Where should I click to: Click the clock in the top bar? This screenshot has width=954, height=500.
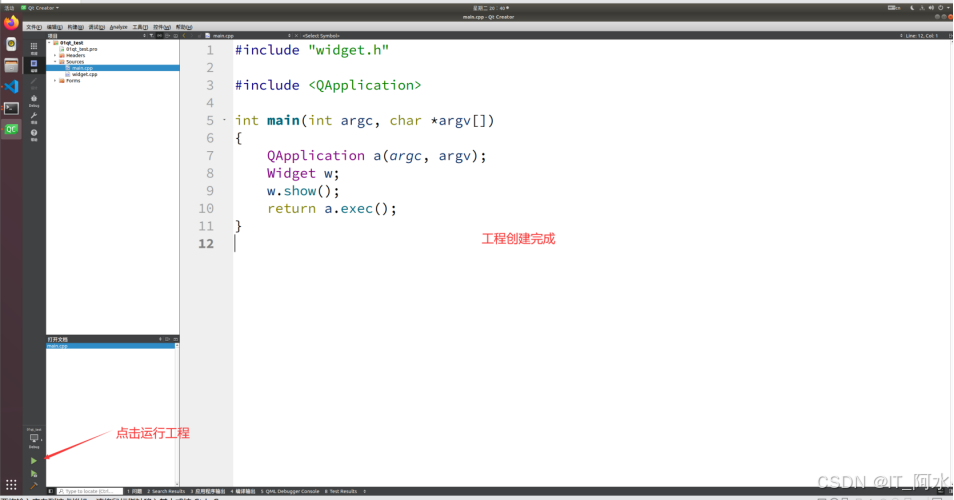[490, 8]
